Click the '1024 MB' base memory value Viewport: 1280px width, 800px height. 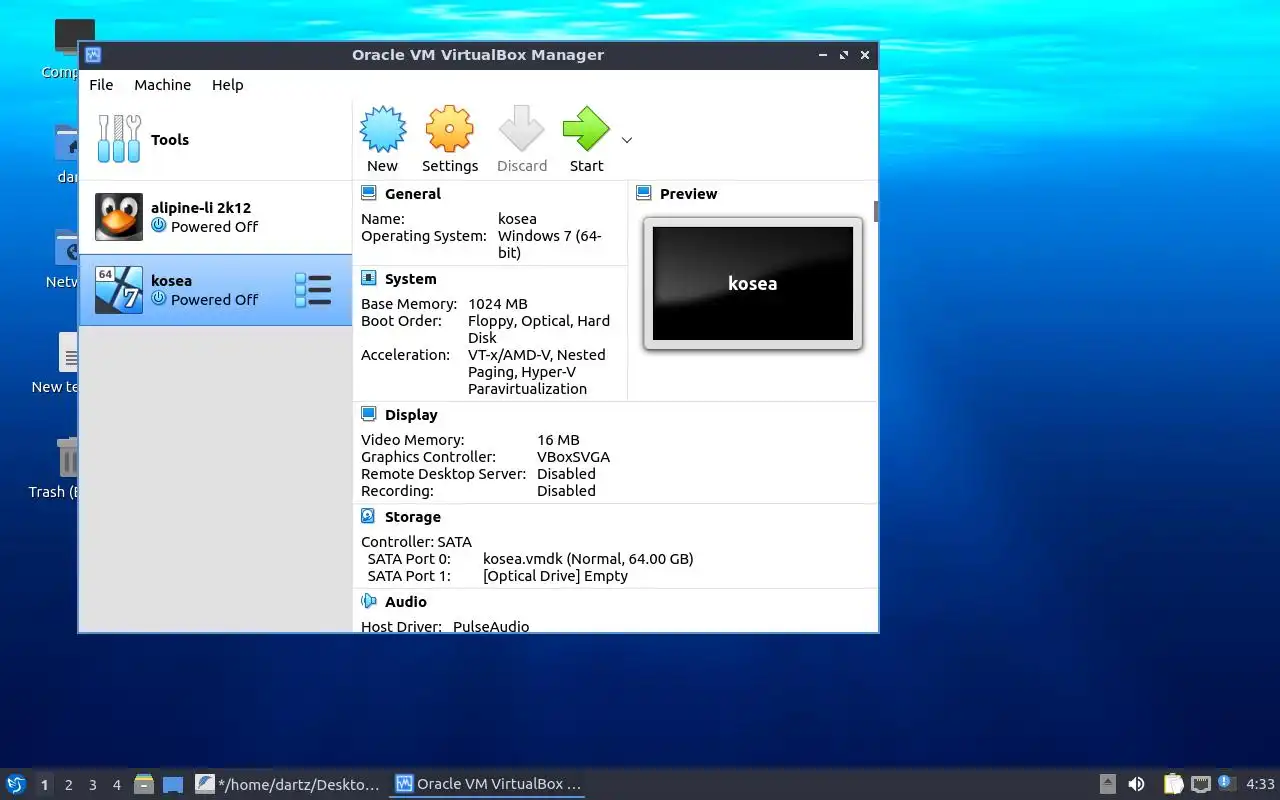[x=497, y=304]
